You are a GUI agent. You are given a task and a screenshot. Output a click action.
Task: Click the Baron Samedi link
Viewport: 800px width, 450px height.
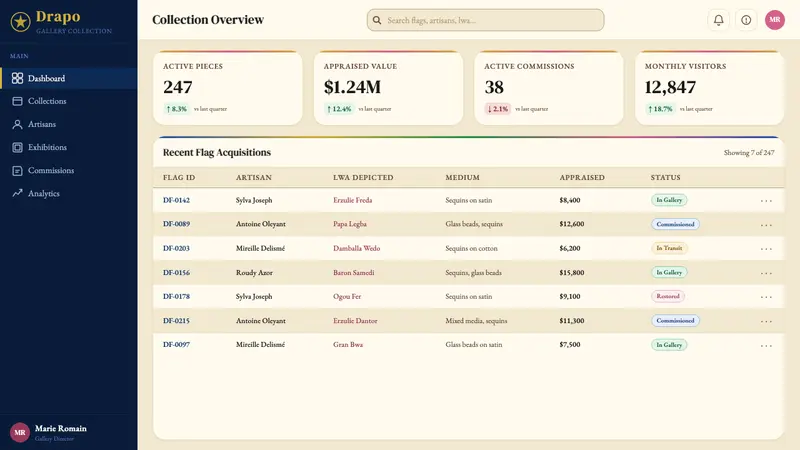point(354,272)
